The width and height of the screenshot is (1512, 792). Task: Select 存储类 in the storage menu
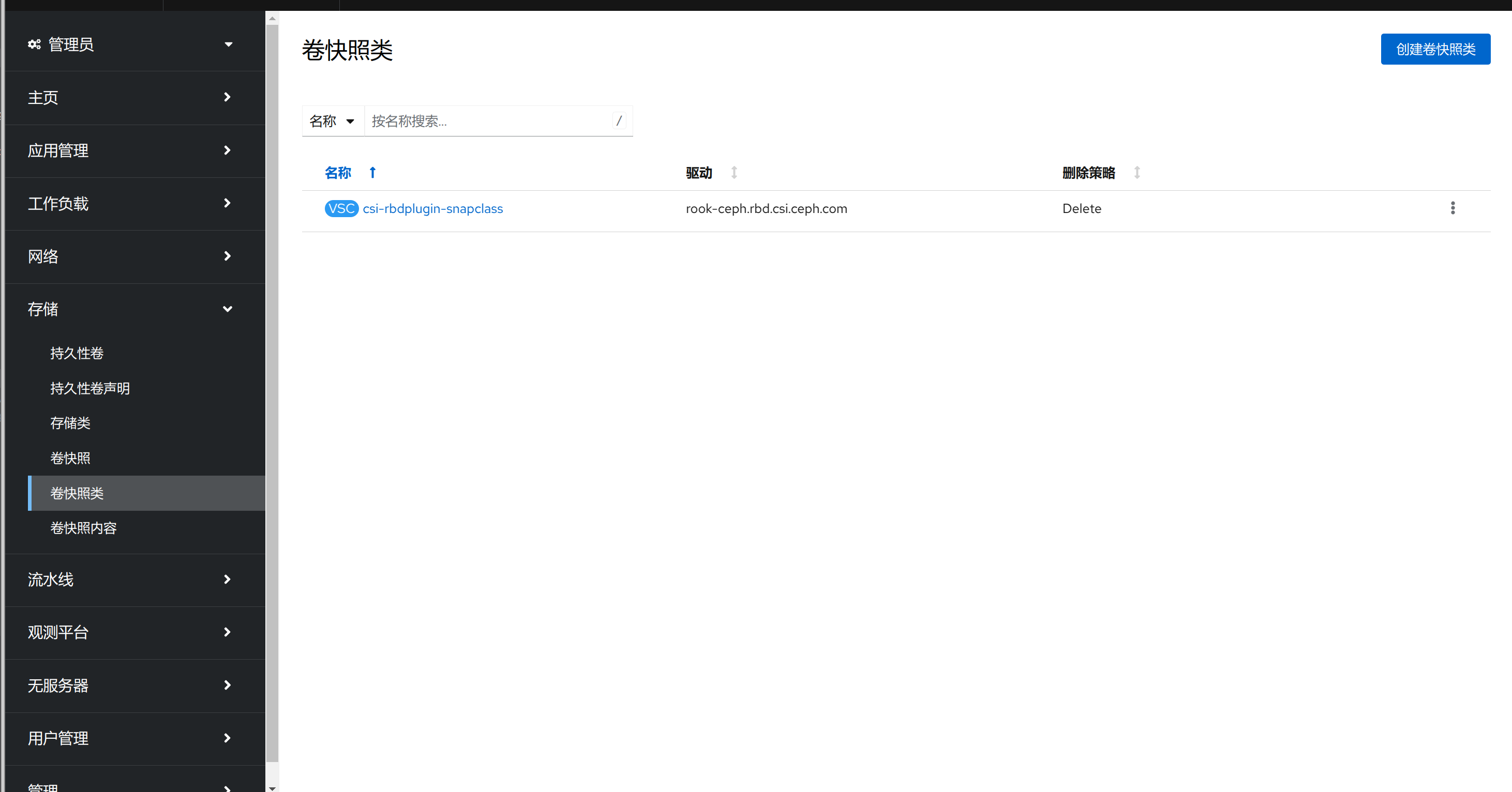70,423
